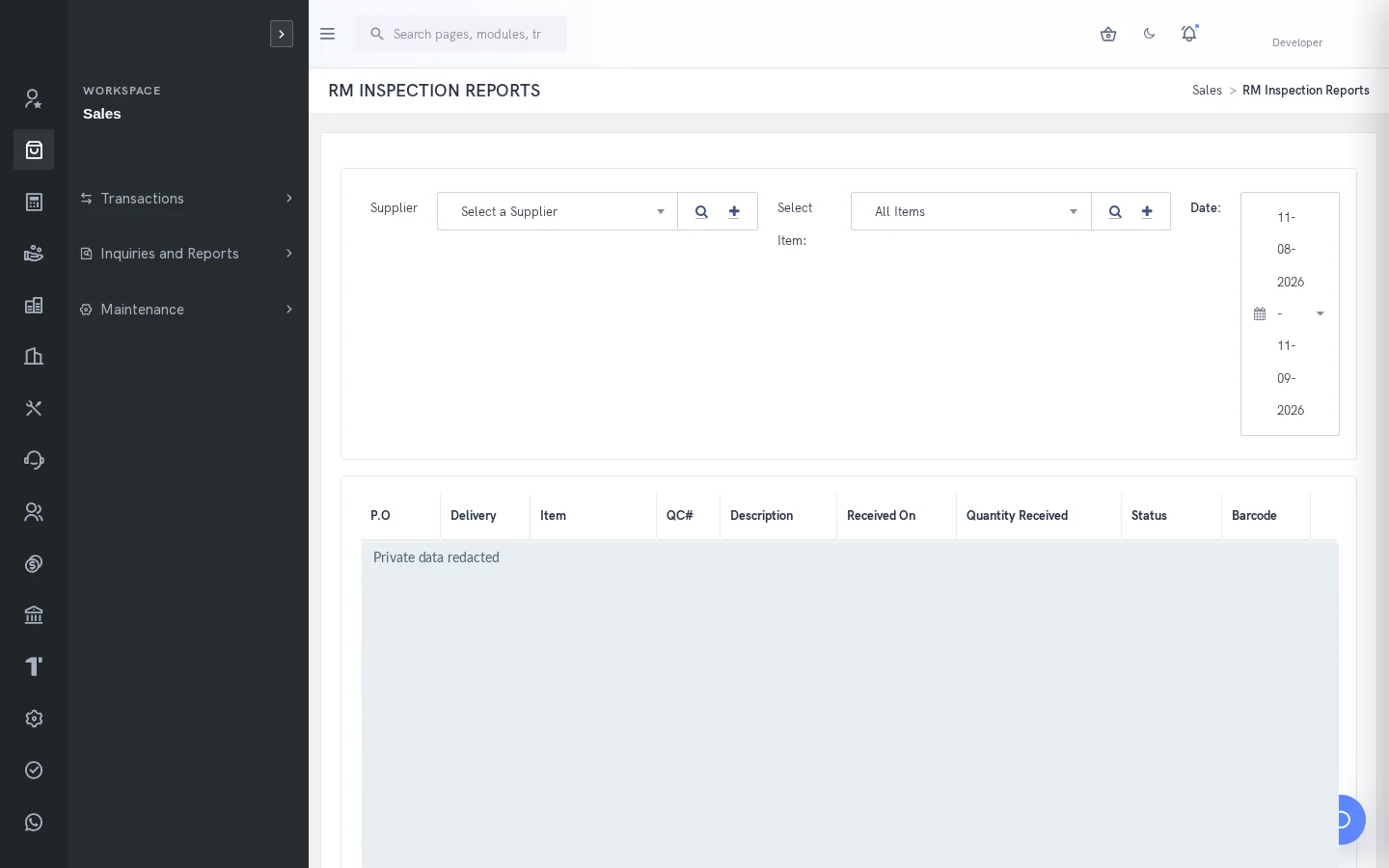Toggle the hamburger menu button
1389x868 pixels.
pos(327,34)
